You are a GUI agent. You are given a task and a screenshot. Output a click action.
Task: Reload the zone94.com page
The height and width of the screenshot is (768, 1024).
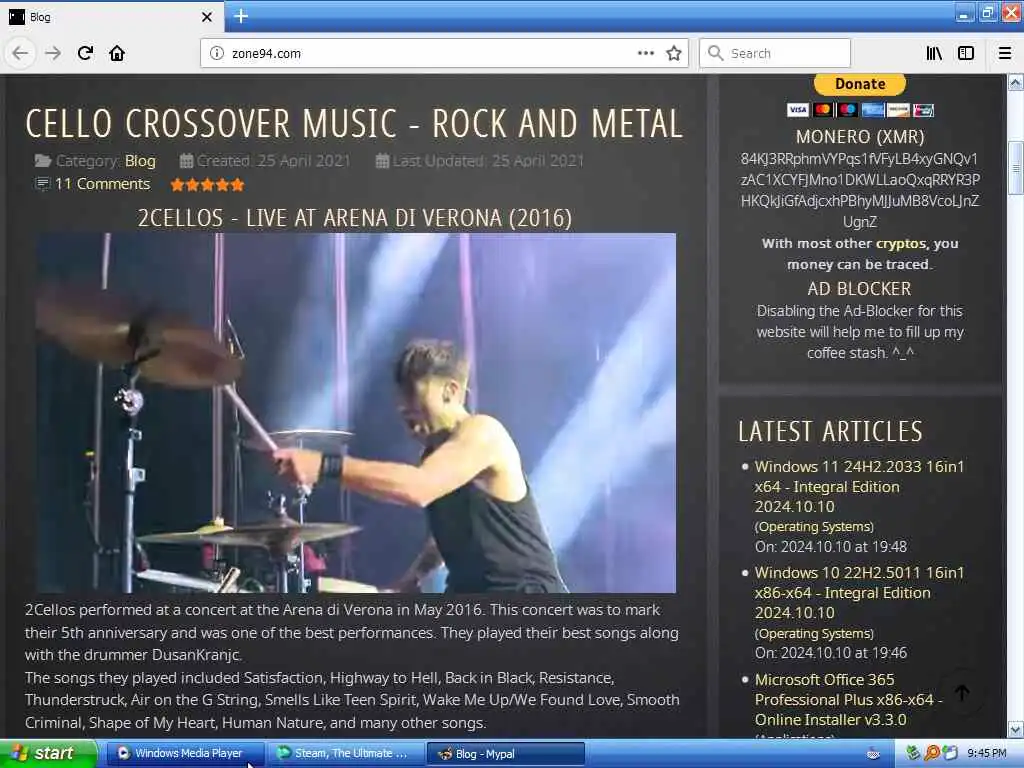(x=85, y=53)
